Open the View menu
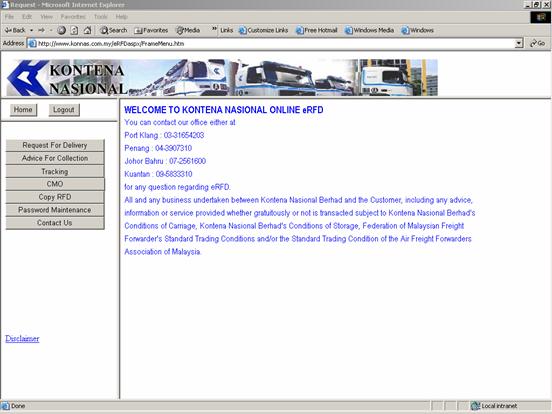The height and width of the screenshot is (414, 552). (x=46, y=17)
